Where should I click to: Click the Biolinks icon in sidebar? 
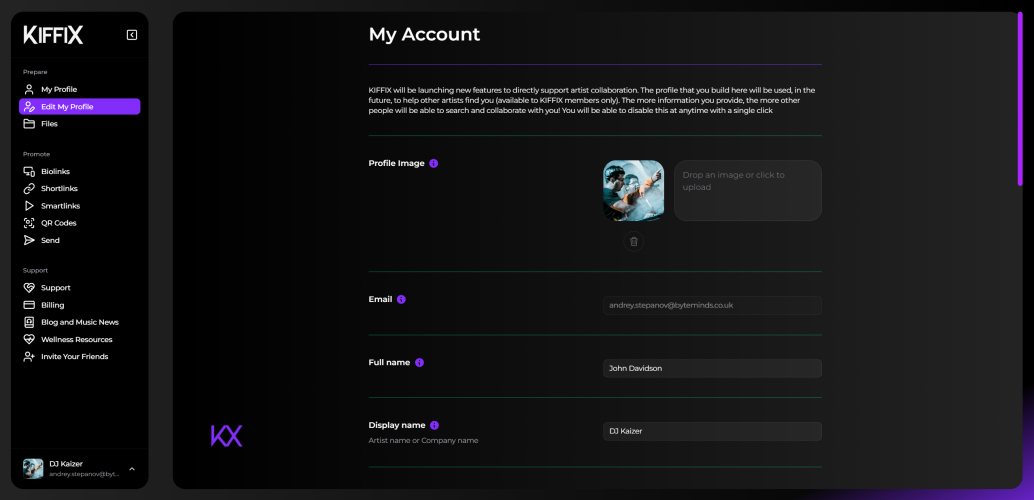pos(29,172)
